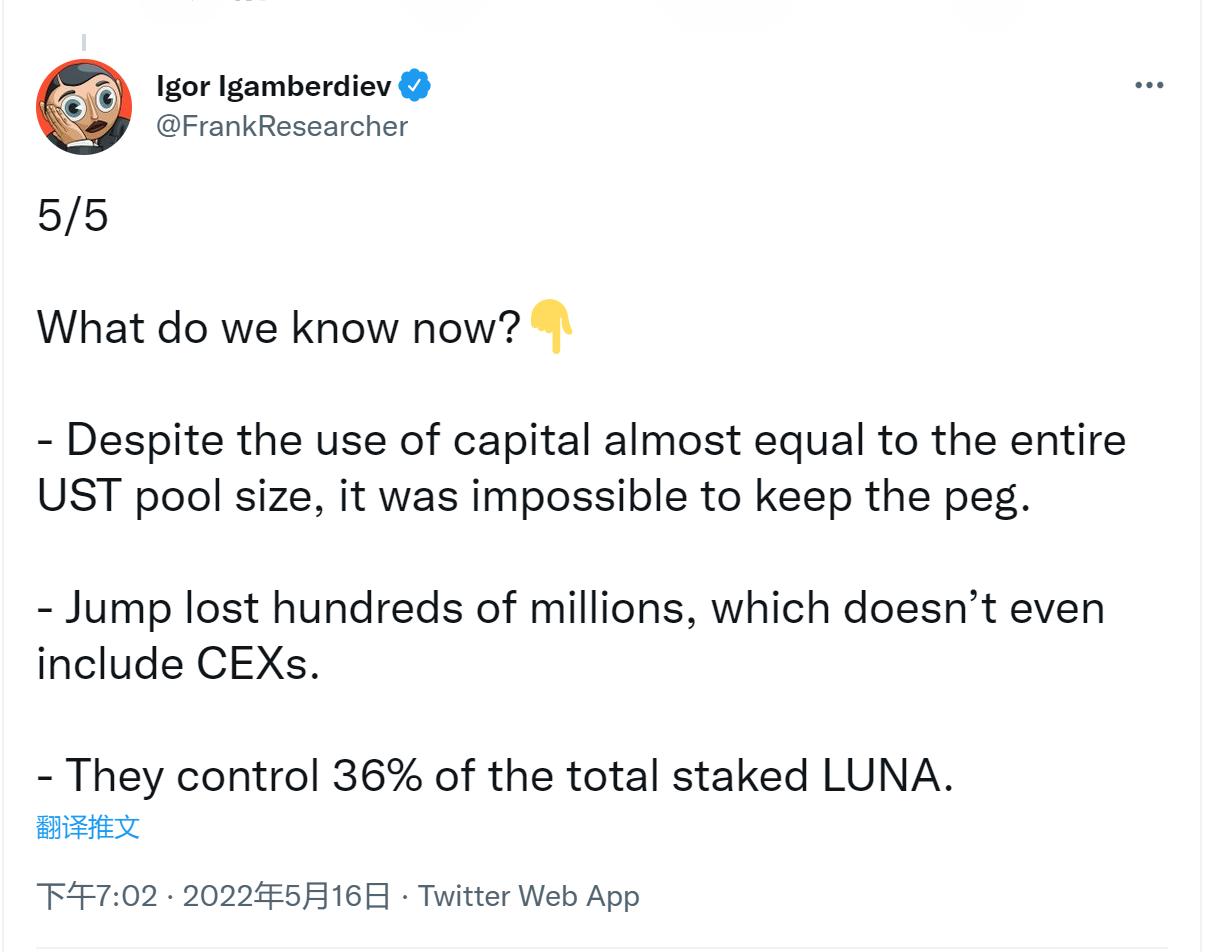Click the blue verified badge

coord(415,87)
